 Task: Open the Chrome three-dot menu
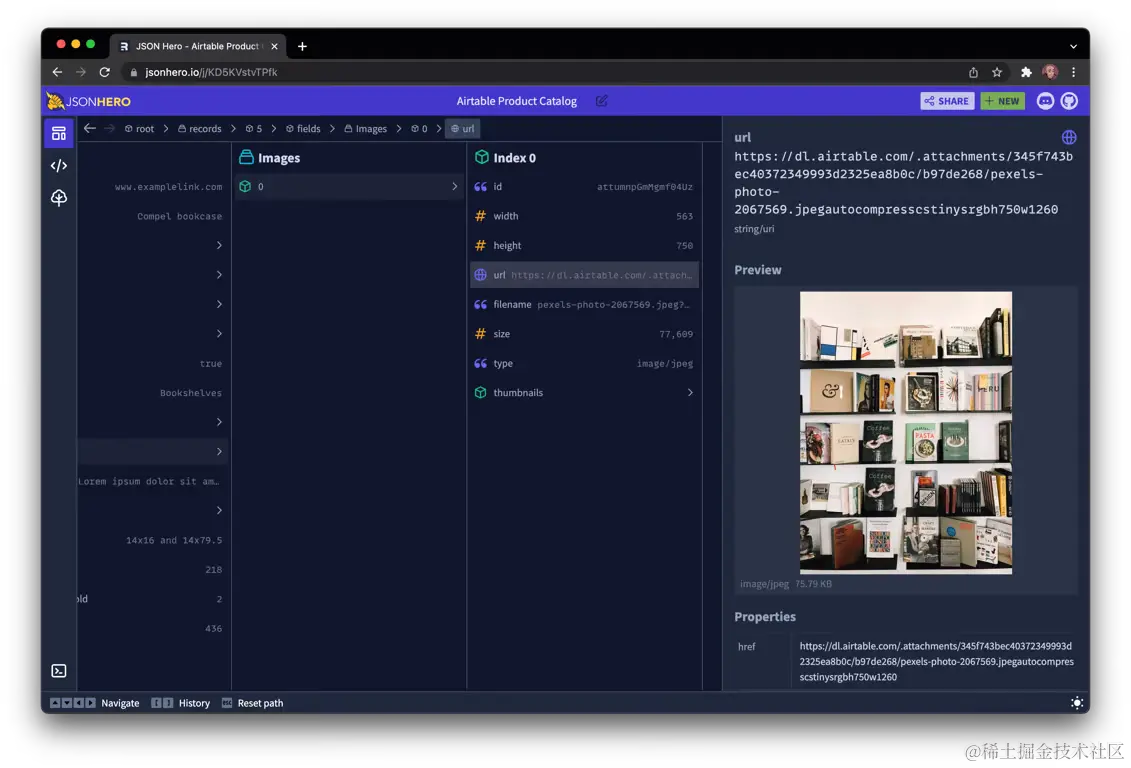point(1073,72)
